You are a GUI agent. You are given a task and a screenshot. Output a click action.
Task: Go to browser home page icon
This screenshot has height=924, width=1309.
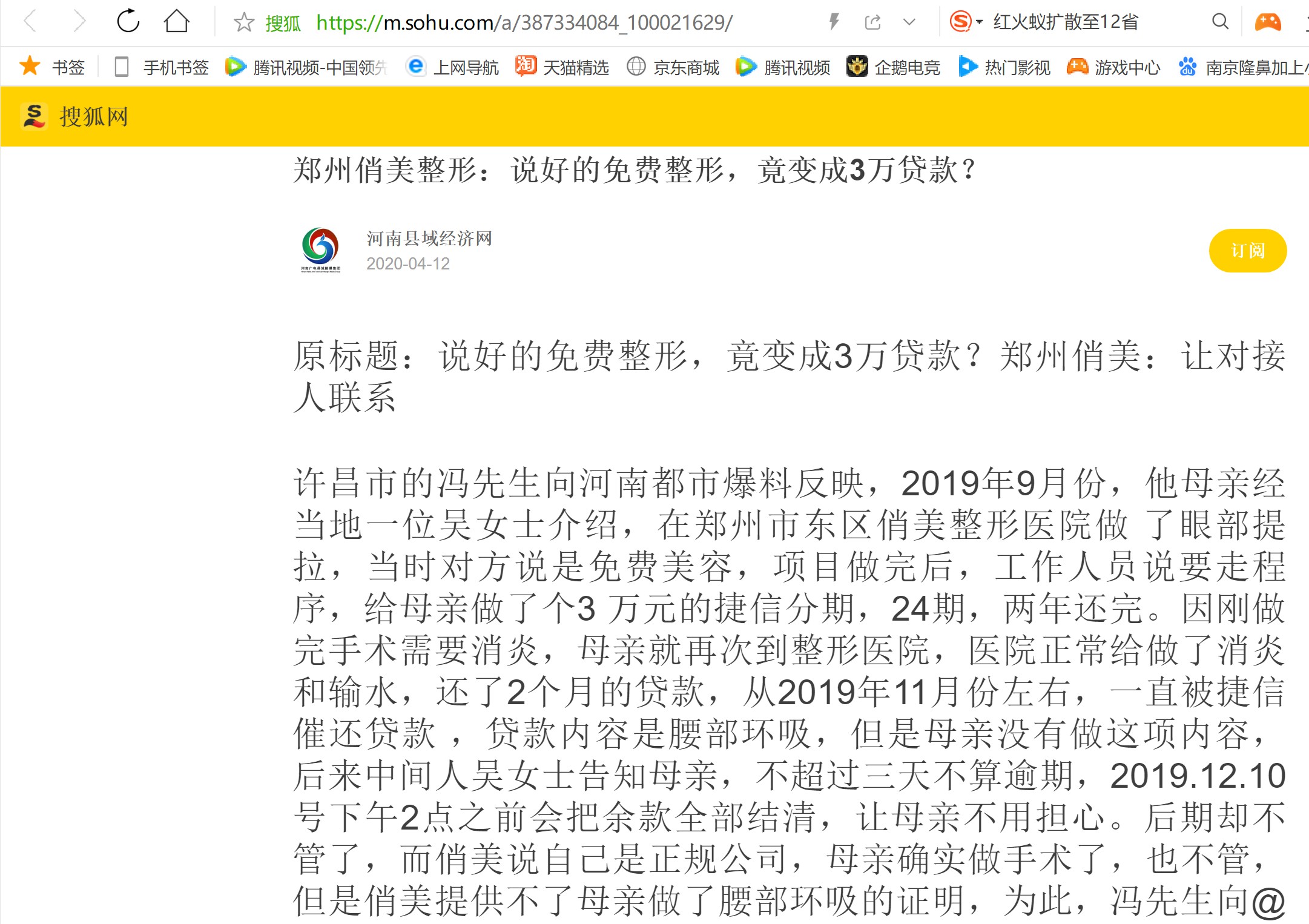click(x=177, y=22)
